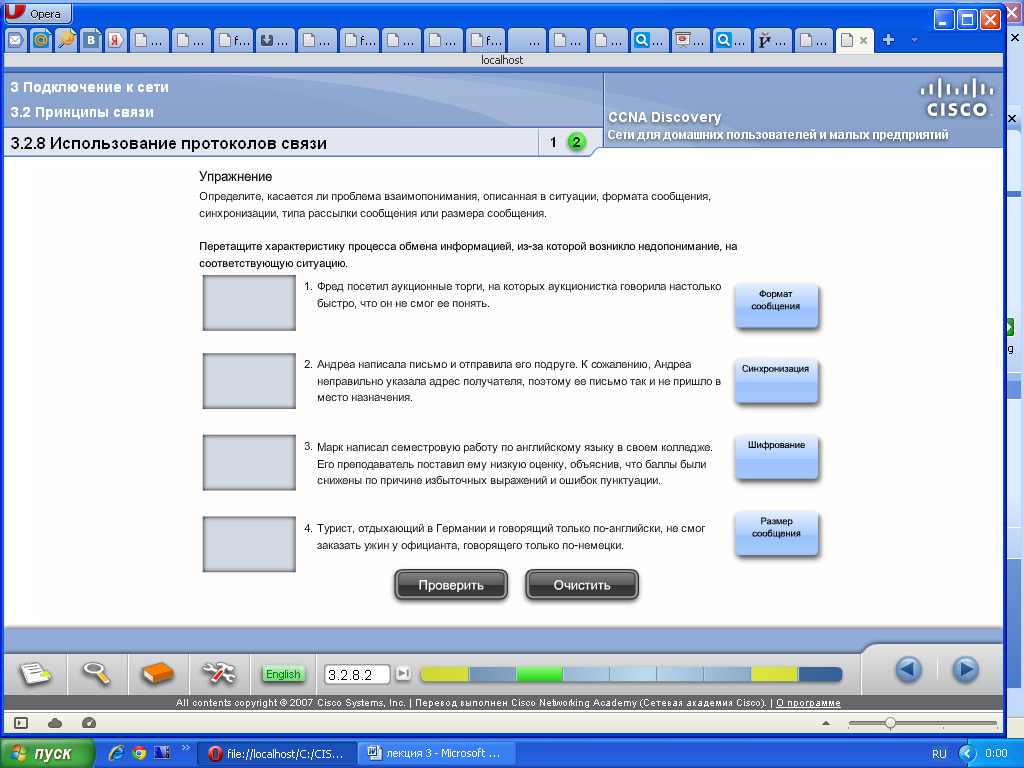Switch to the tab with download arrow icon

coord(275,40)
